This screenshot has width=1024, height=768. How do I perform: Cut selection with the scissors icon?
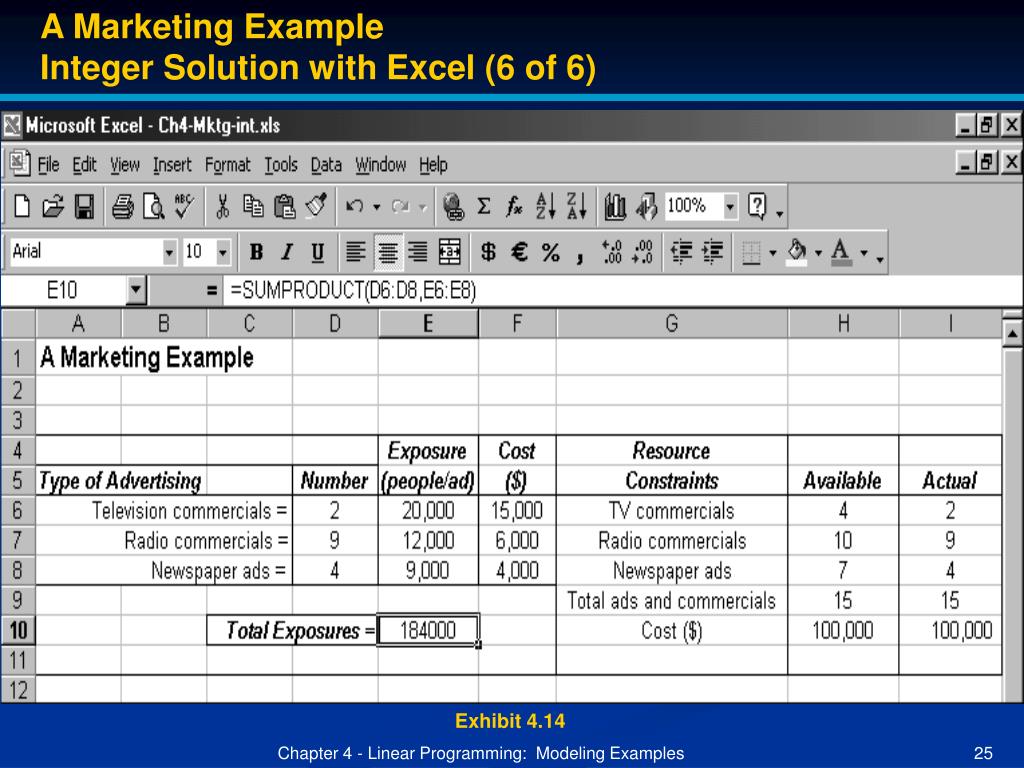223,207
